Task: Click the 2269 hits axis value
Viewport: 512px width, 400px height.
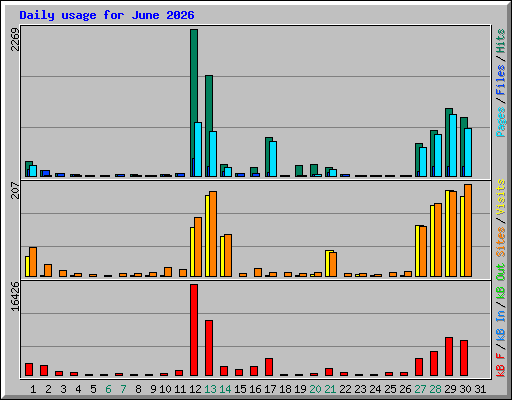Action: tap(15, 40)
